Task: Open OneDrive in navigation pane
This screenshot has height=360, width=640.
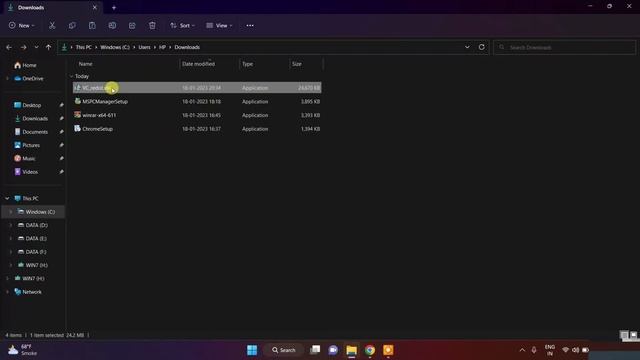Action: 29,78
